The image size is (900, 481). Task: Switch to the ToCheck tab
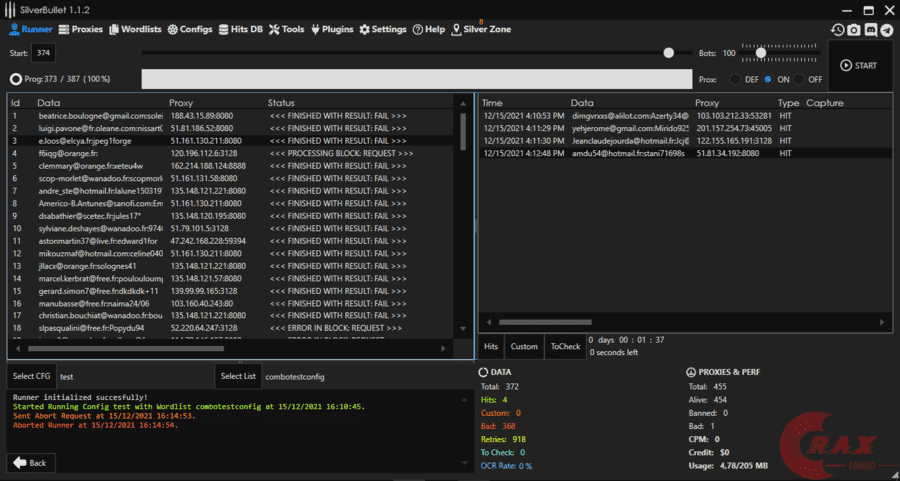click(565, 346)
